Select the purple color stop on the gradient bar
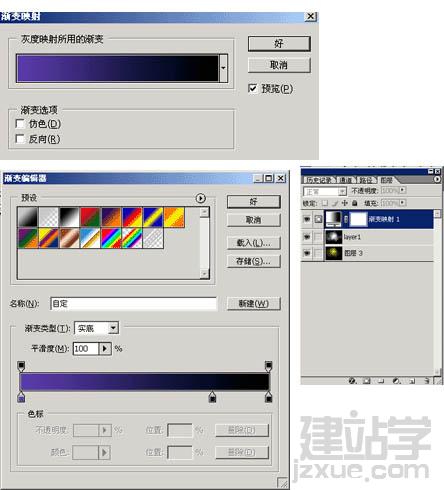 [x=21, y=397]
